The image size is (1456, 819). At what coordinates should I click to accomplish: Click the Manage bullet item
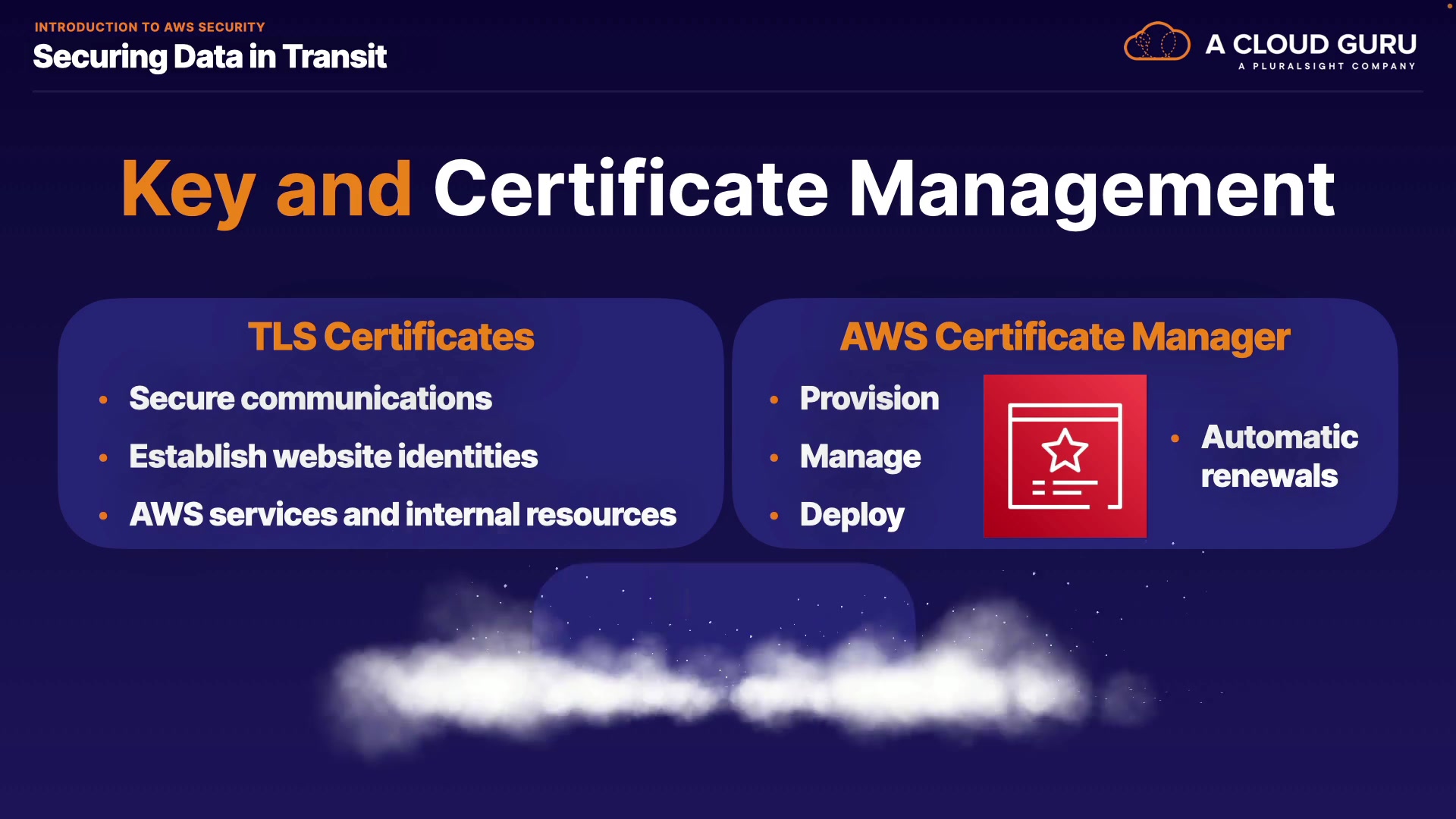tap(860, 457)
